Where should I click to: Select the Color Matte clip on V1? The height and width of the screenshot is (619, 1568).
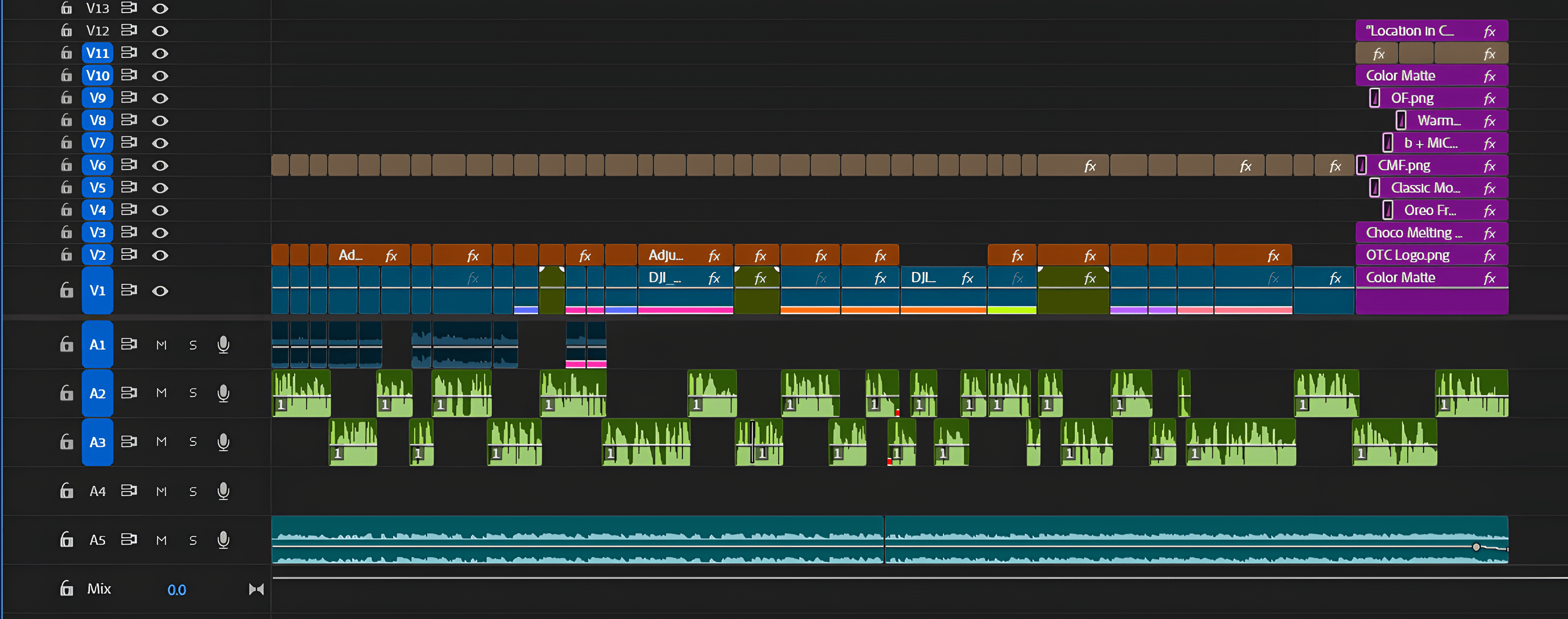pos(1432,290)
